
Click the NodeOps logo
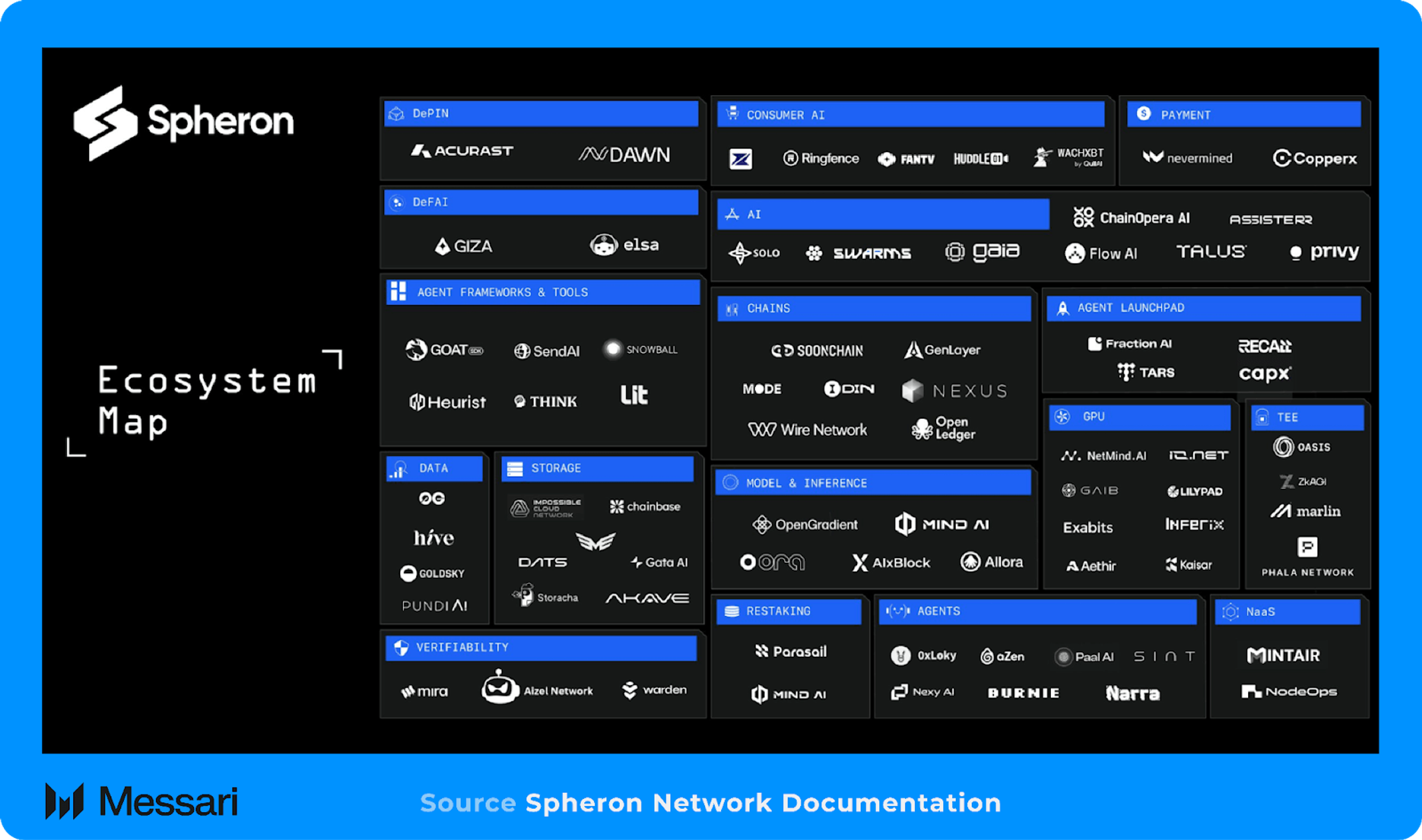click(1289, 692)
